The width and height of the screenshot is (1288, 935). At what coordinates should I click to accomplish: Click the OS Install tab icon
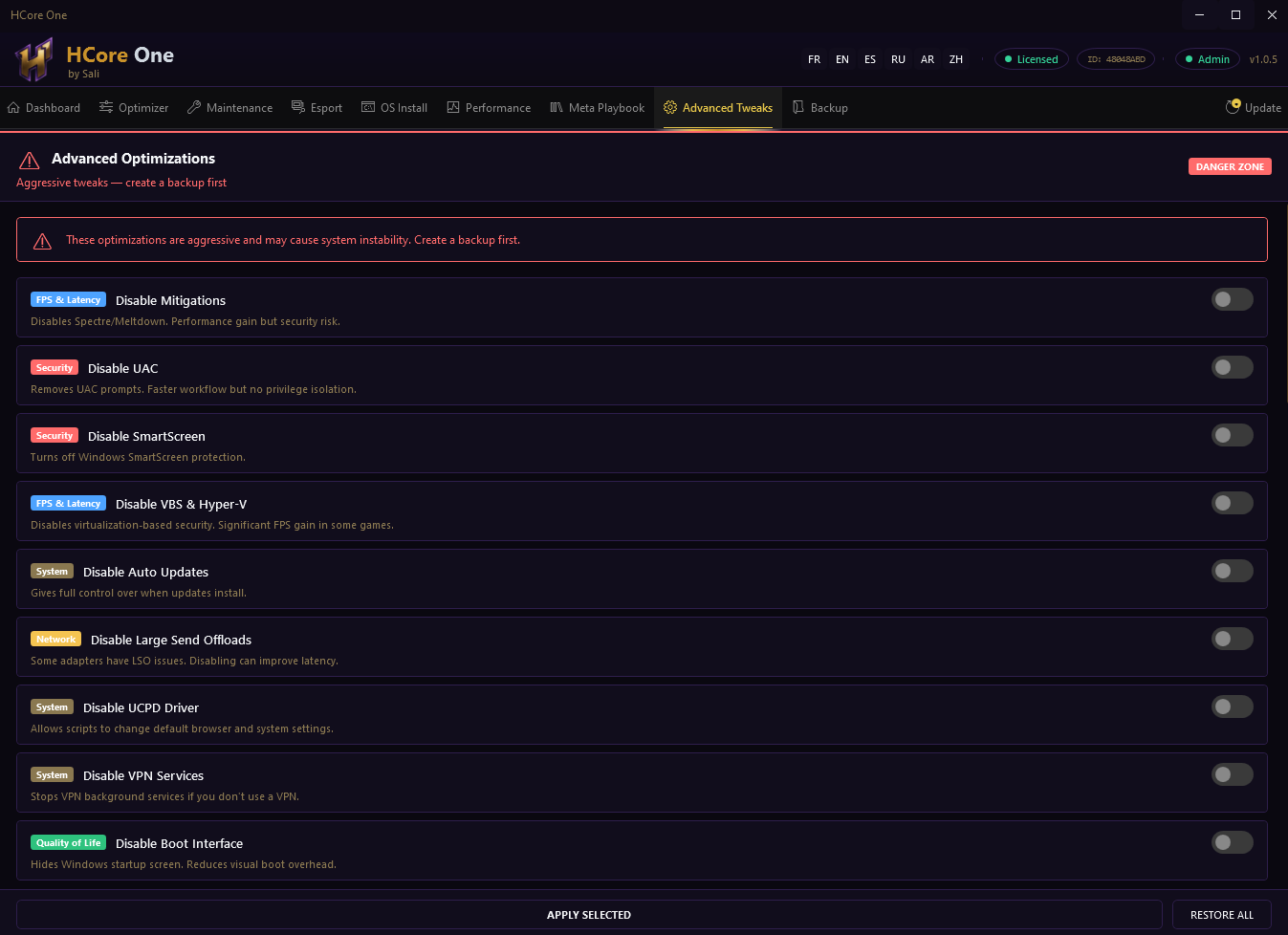368,107
